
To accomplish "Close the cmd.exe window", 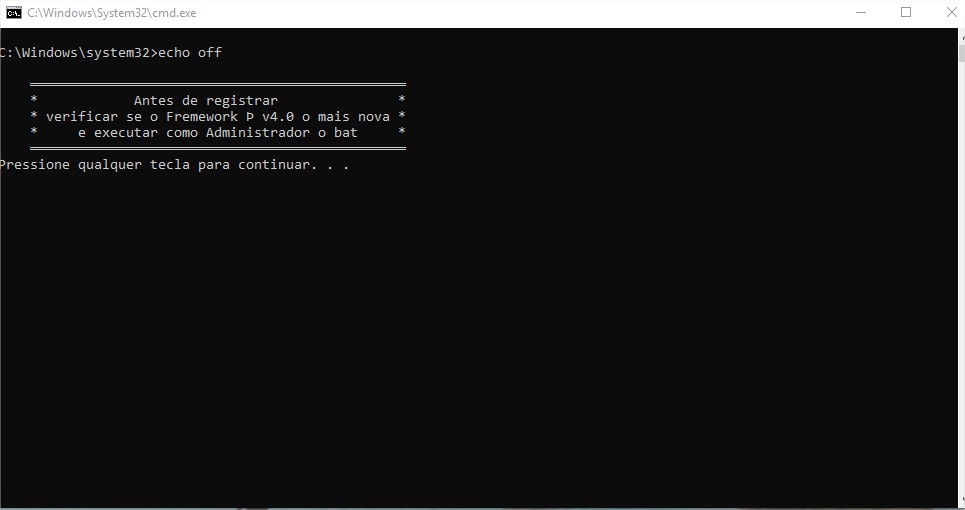I will click(951, 12).
